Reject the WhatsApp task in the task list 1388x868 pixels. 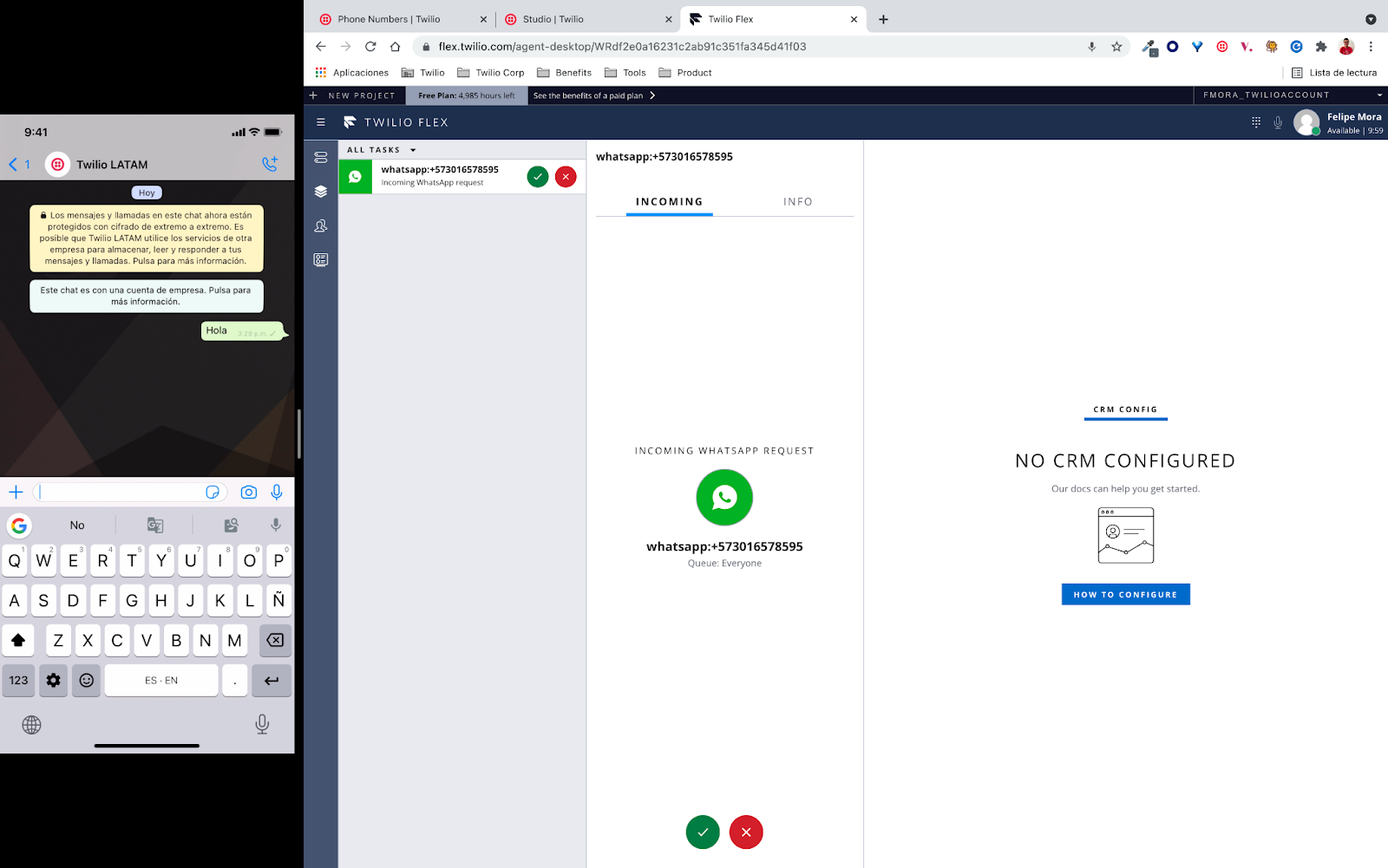tap(566, 177)
